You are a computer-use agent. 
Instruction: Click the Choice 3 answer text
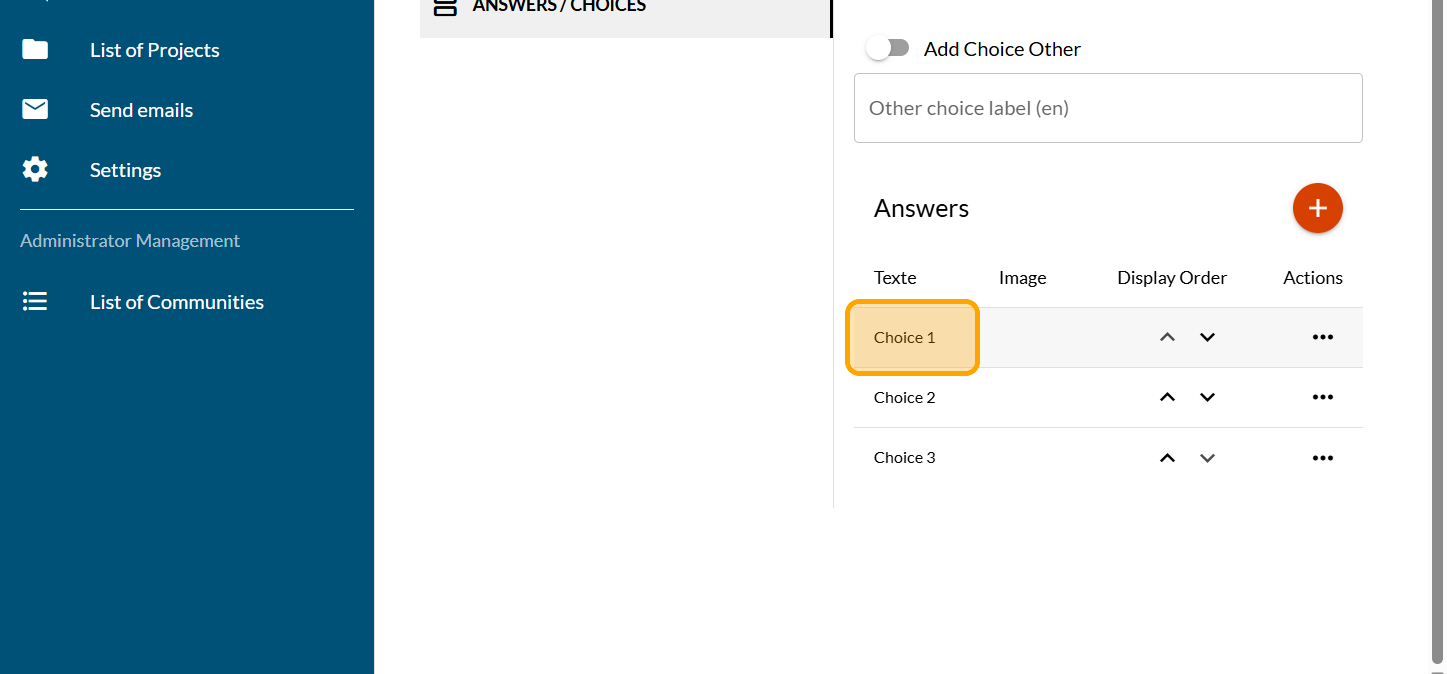point(905,458)
